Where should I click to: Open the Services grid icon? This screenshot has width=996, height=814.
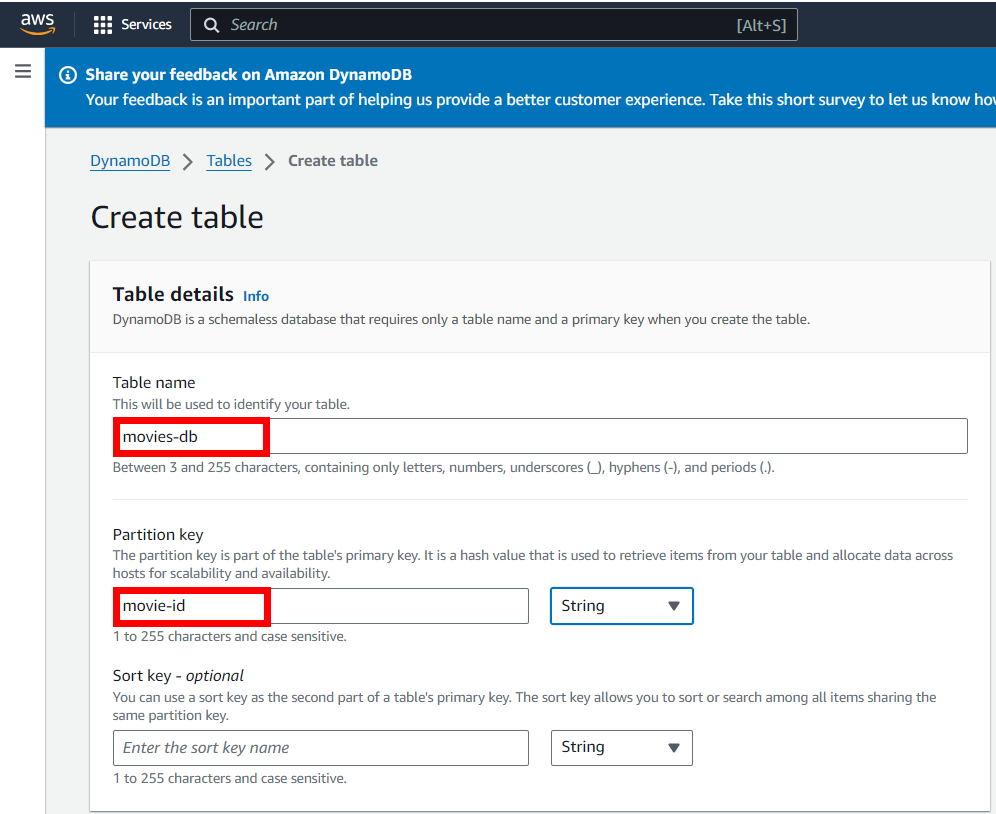[x=102, y=25]
